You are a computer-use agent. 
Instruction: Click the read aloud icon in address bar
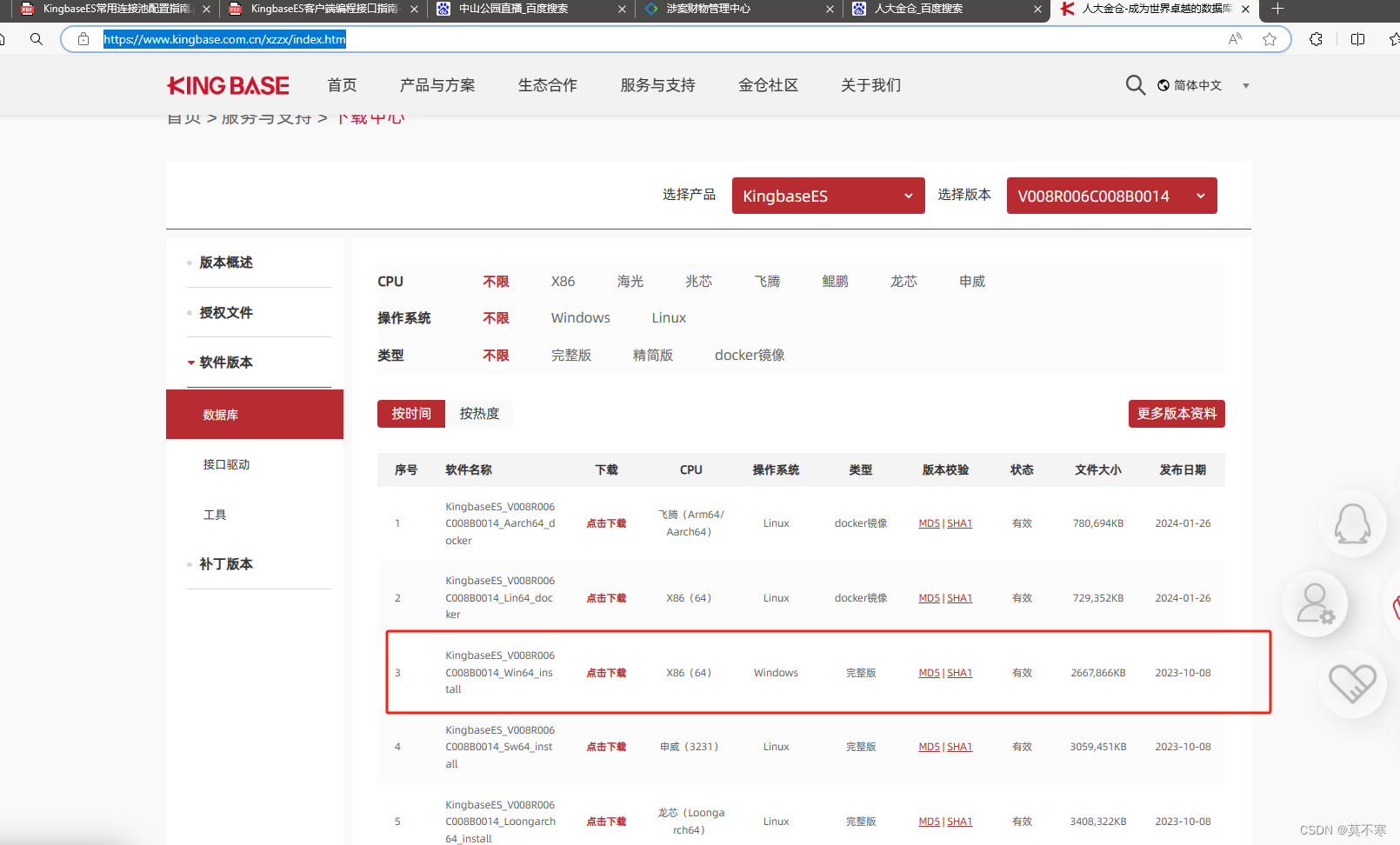[x=1235, y=39]
